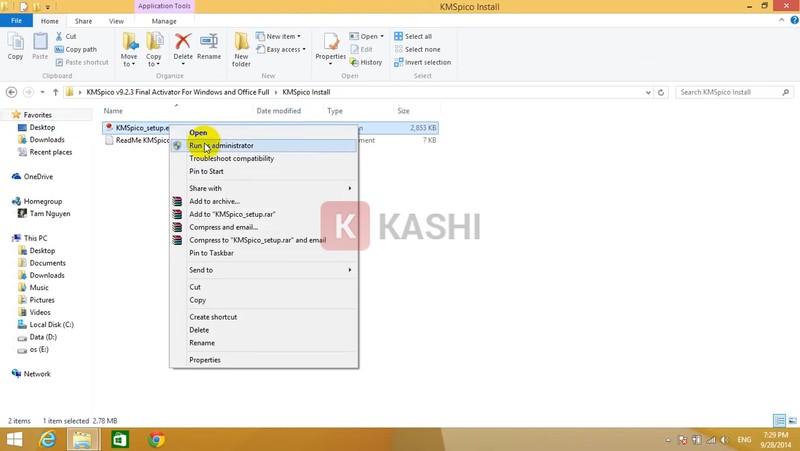800x451 pixels.
Task: Switch to large icons view
Action: pyautogui.click(x=792, y=420)
